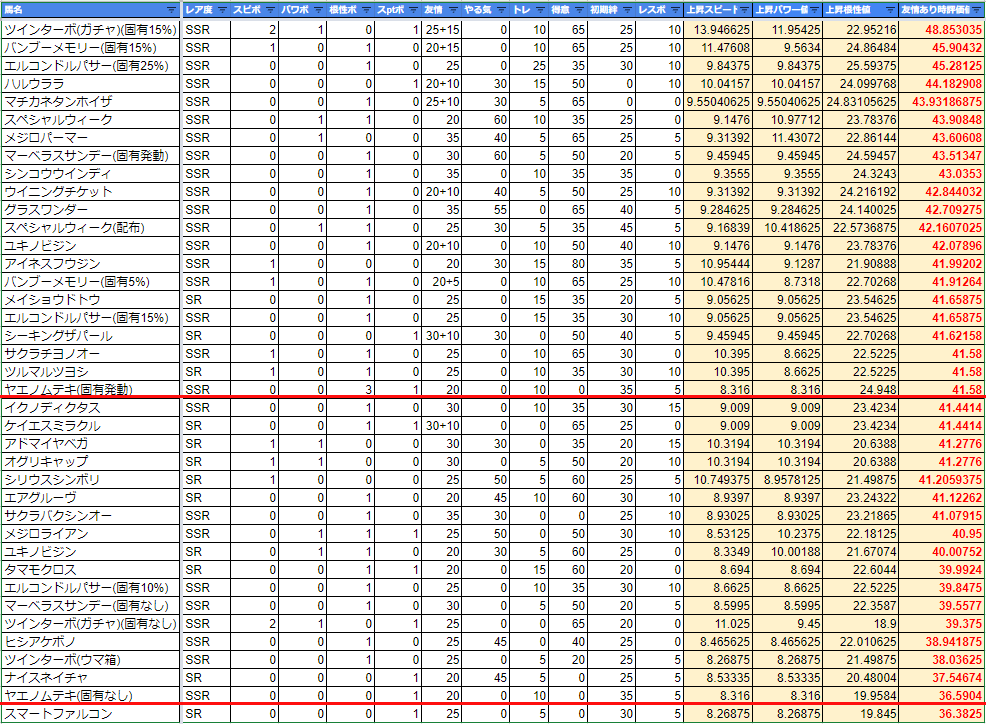Select the グラスワンダー name cell
Image resolution: width=986 pixels, height=724 pixels.
click(x=91, y=209)
